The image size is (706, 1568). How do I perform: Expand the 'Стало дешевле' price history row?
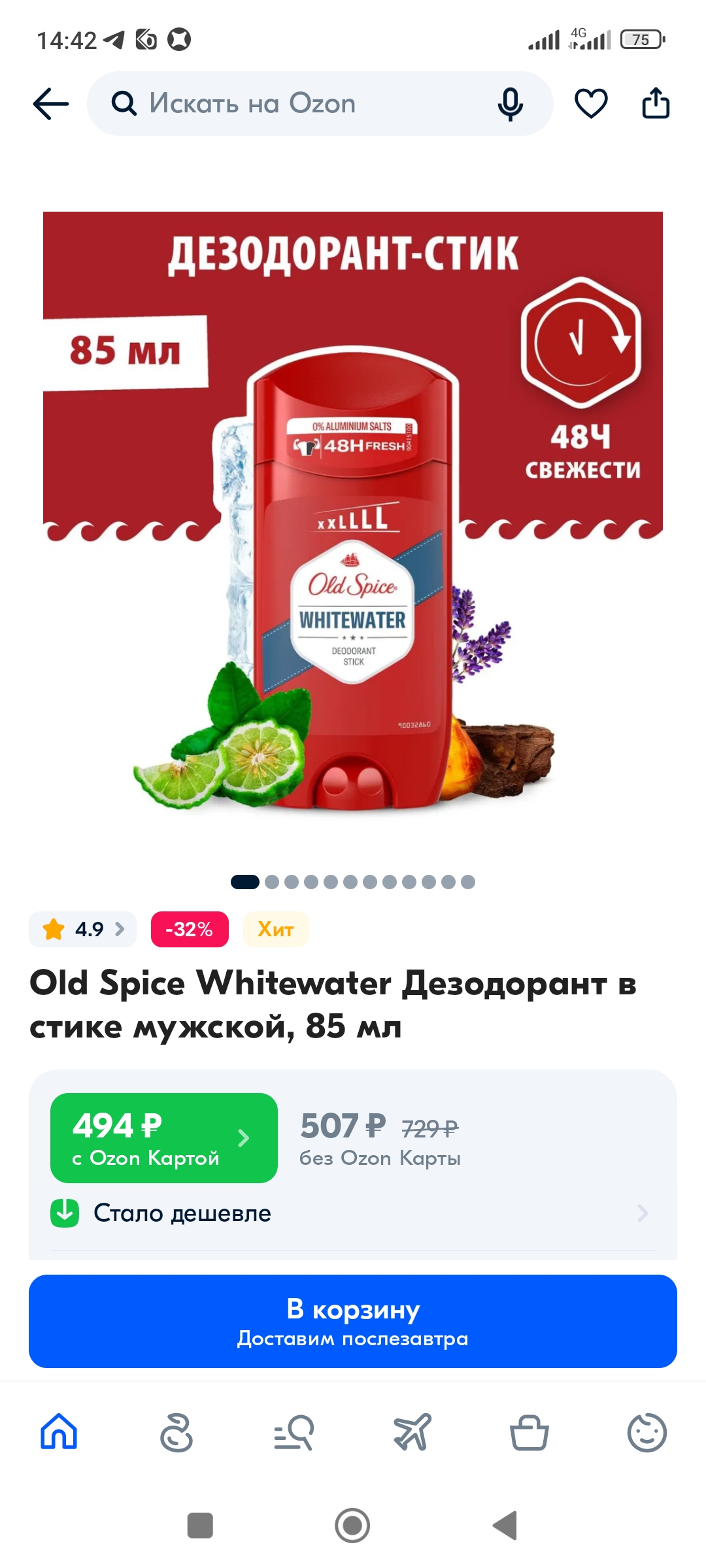[x=353, y=1213]
